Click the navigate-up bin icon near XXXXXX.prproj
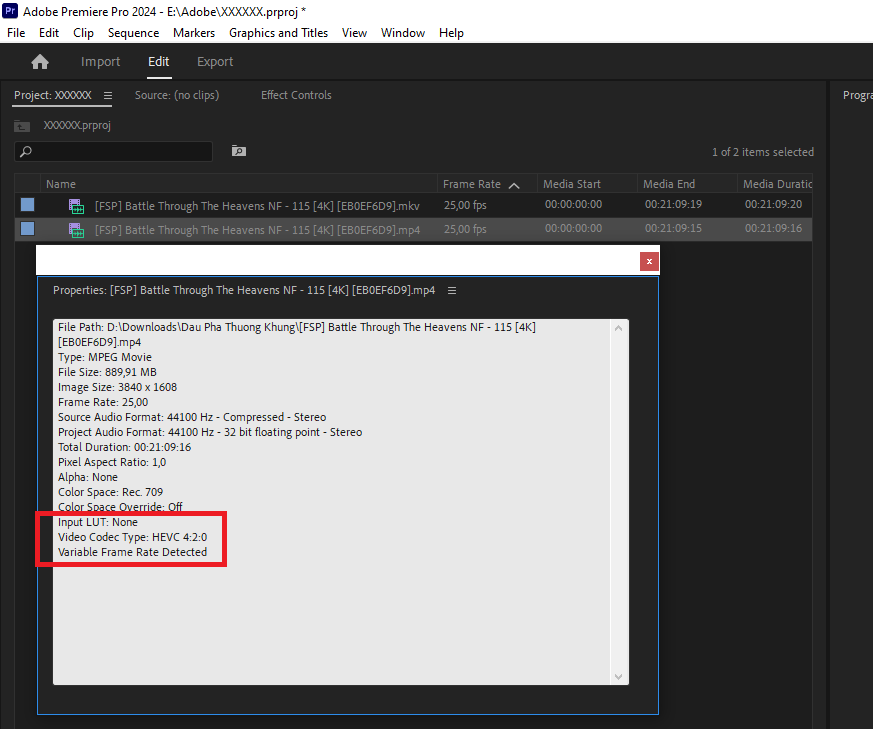 point(22,125)
